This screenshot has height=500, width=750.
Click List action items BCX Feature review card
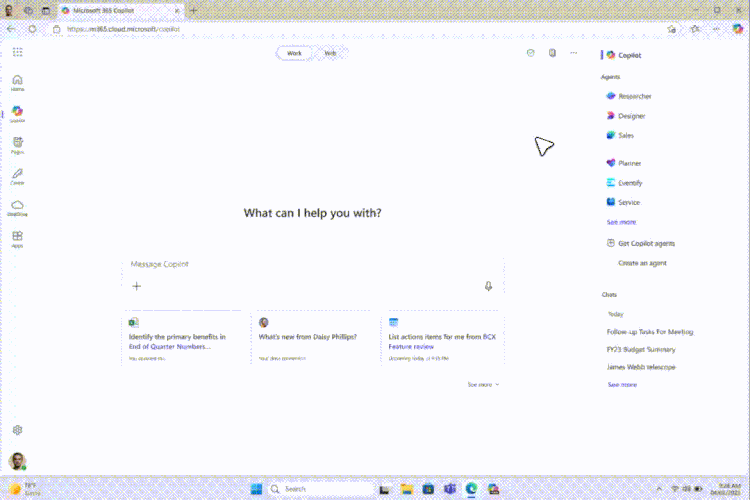[x=443, y=338]
